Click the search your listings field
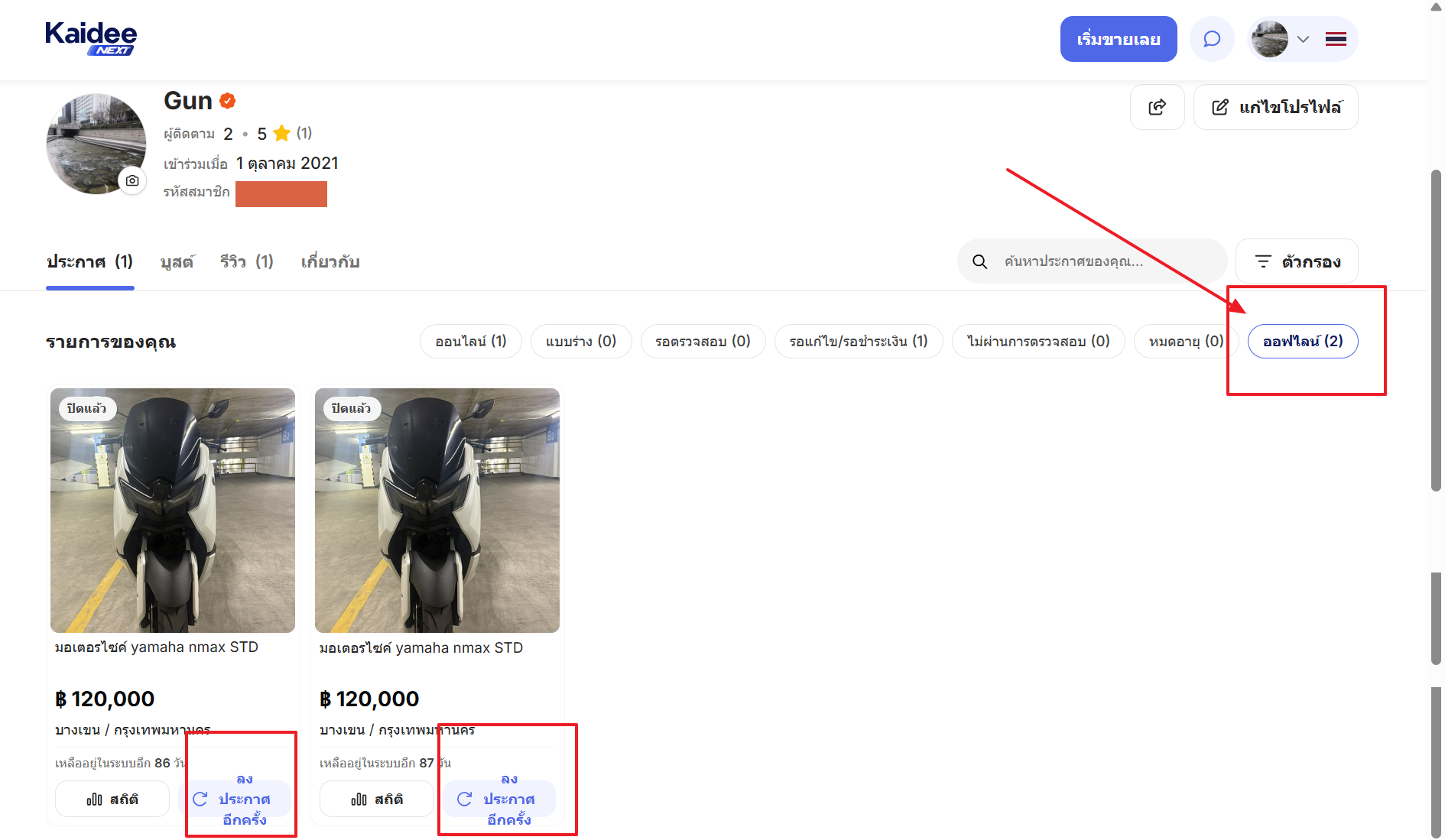The width and height of the screenshot is (1445, 840). tap(1092, 261)
